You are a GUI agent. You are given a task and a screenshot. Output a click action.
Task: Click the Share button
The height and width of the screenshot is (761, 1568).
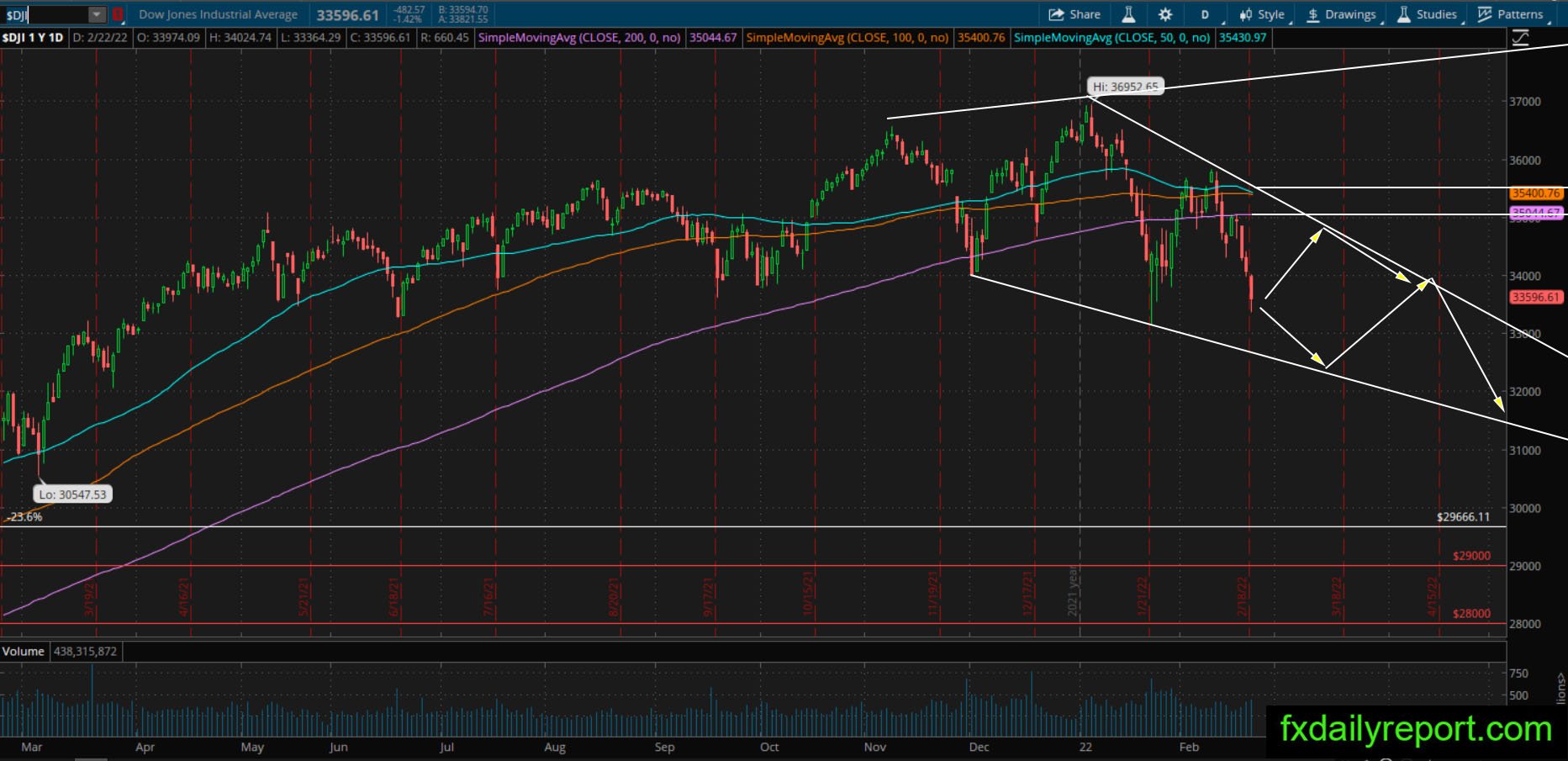tap(1074, 14)
